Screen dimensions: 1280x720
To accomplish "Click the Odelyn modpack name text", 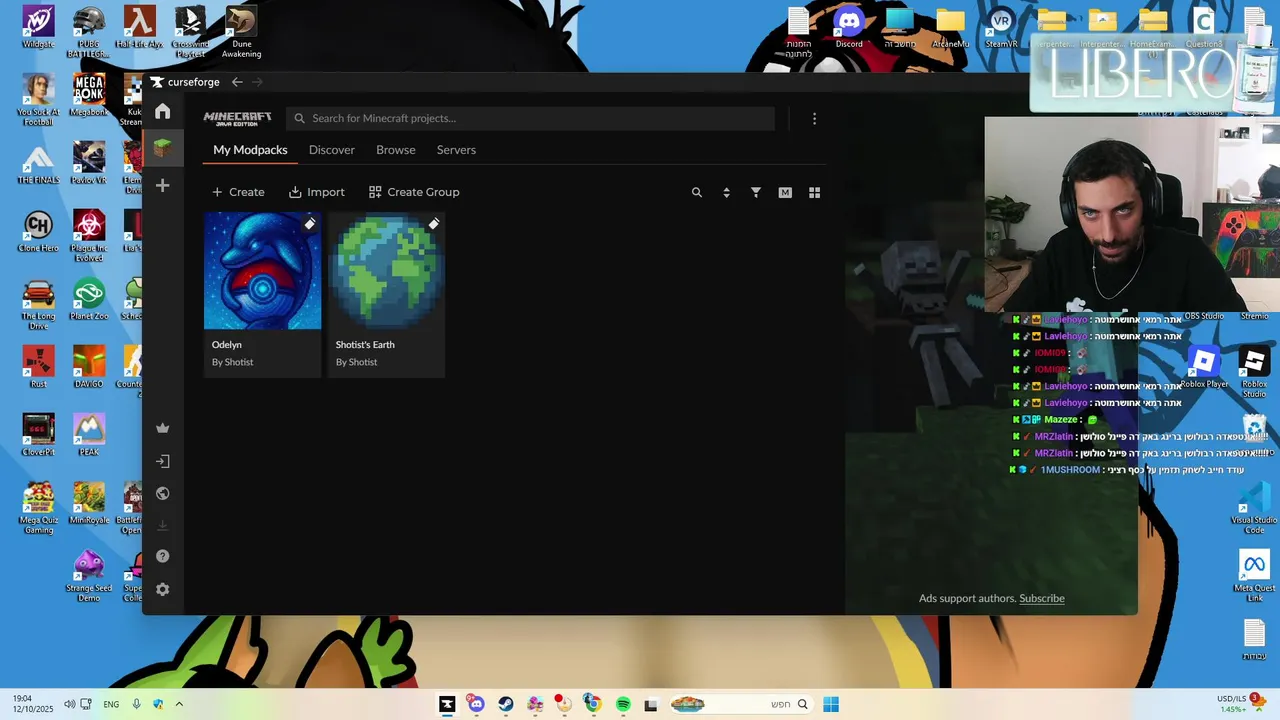I will [227, 345].
